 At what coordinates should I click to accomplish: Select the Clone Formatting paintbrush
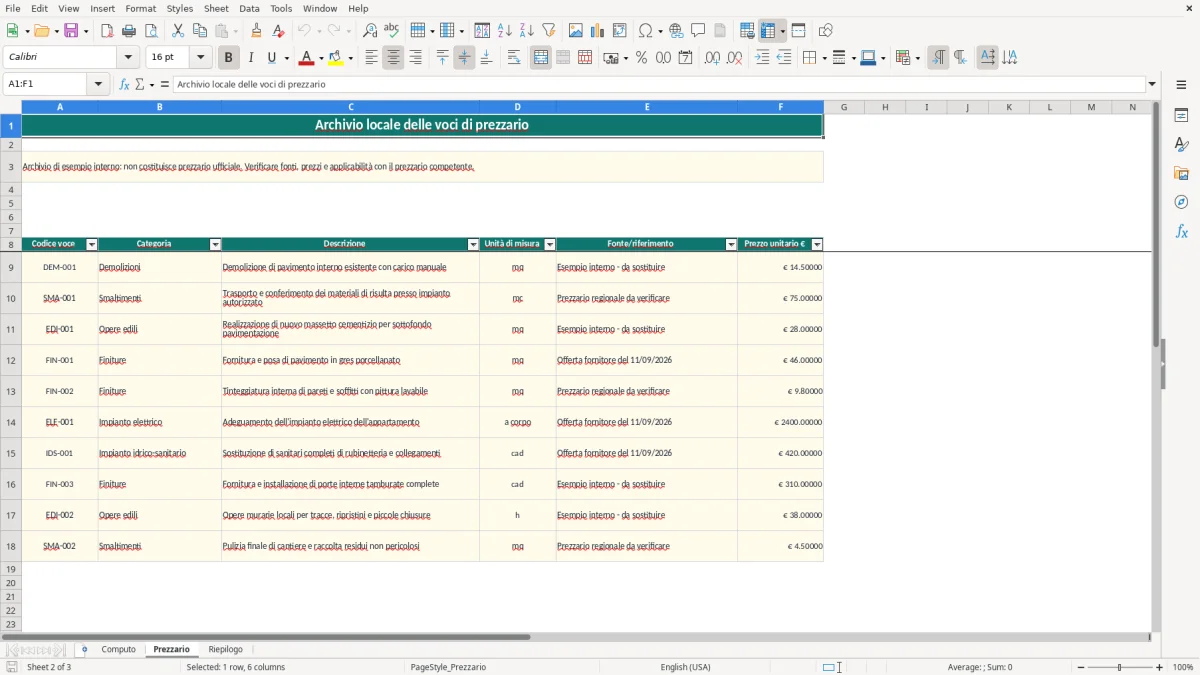(257, 31)
